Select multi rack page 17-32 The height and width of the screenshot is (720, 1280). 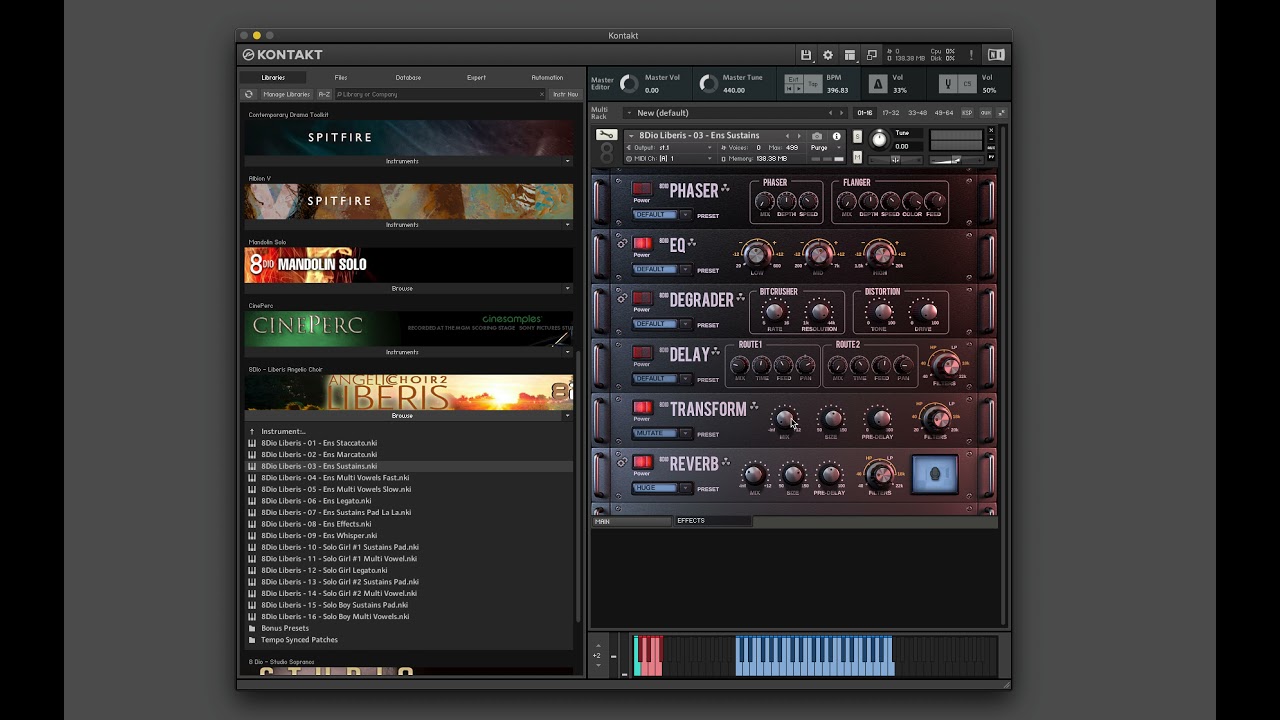click(890, 113)
